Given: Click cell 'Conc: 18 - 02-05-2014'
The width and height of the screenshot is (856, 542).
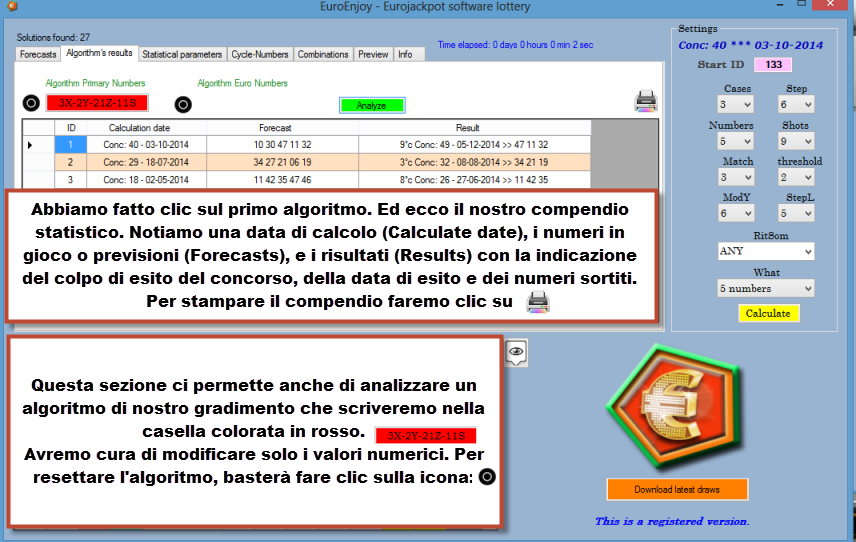Looking at the screenshot, I should [x=146, y=180].
